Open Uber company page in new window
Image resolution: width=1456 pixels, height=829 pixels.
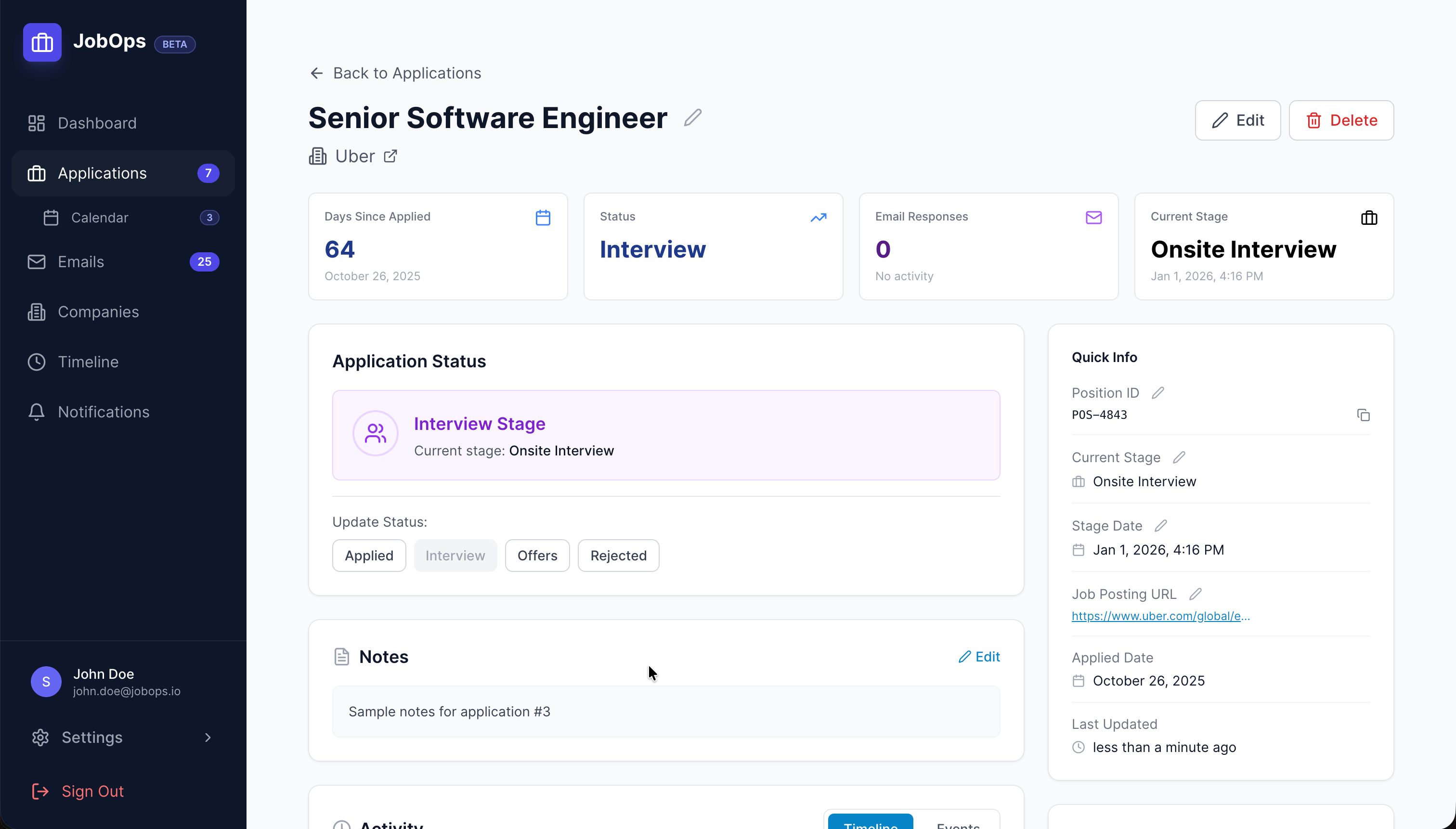[x=391, y=155]
